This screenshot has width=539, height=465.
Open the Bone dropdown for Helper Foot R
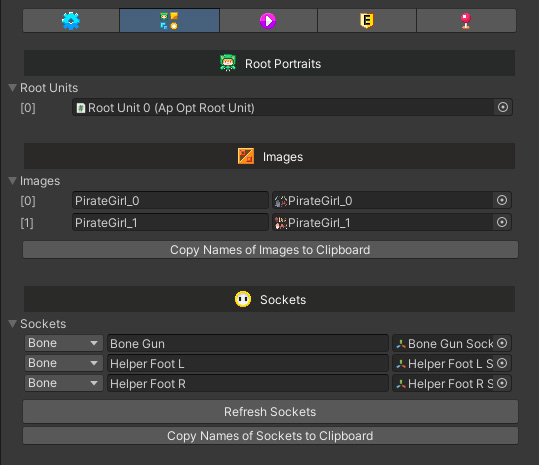coord(64,383)
